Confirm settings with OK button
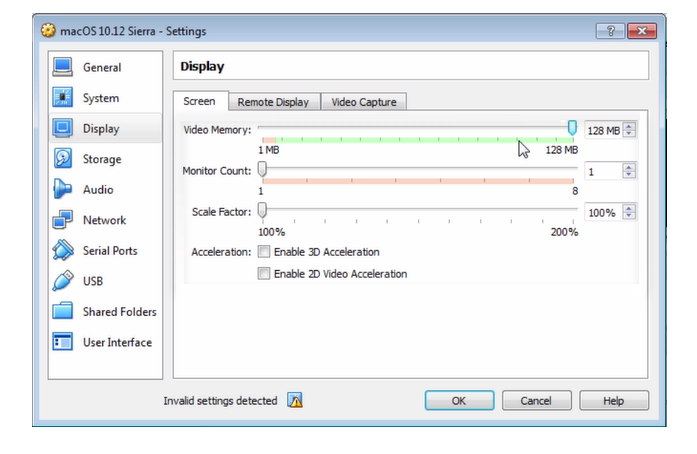The width and height of the screenshot is (697, 454). point(459,401)
